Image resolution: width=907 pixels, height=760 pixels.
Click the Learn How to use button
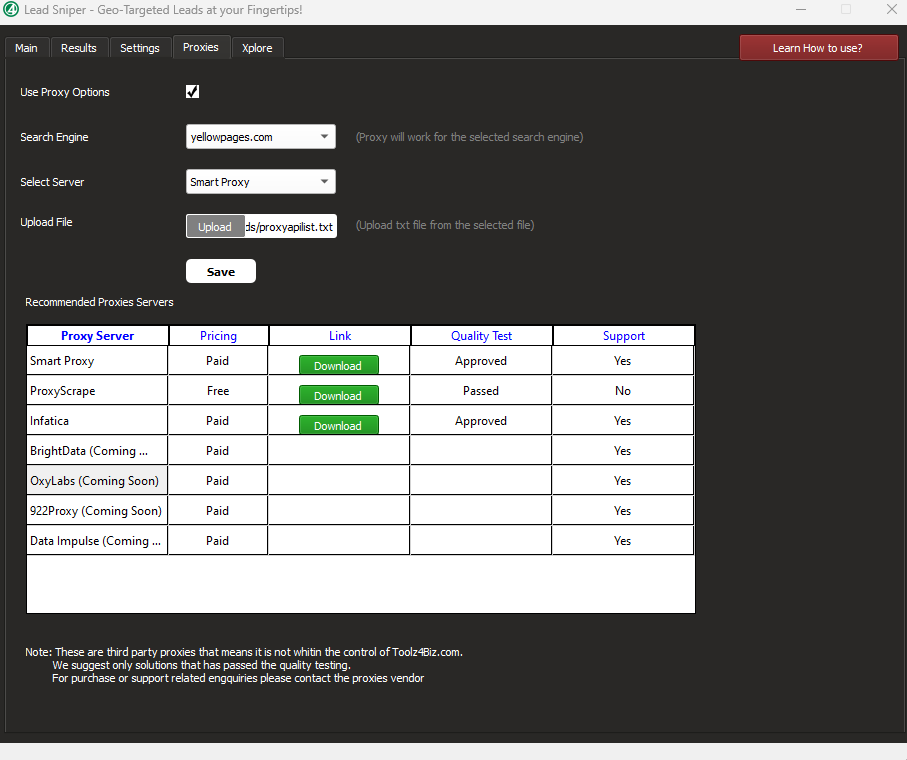(x=818, y=48)
